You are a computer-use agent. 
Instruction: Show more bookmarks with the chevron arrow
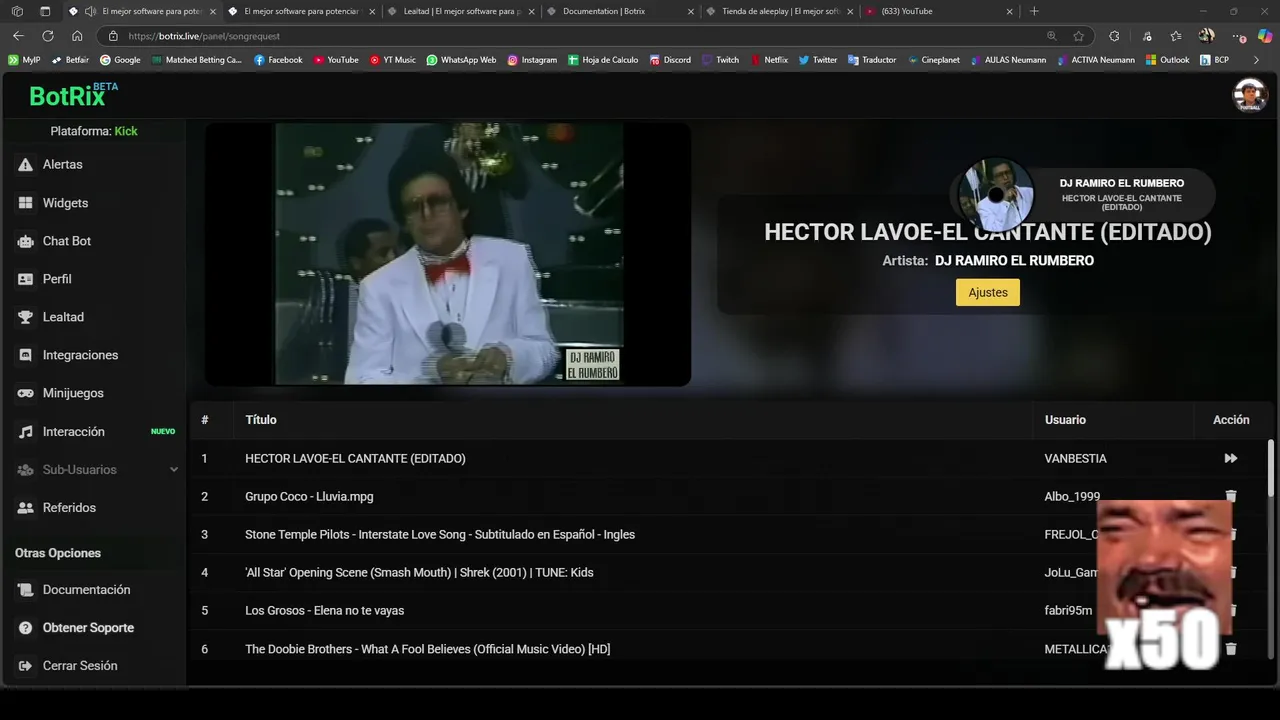coord(1257,60)
